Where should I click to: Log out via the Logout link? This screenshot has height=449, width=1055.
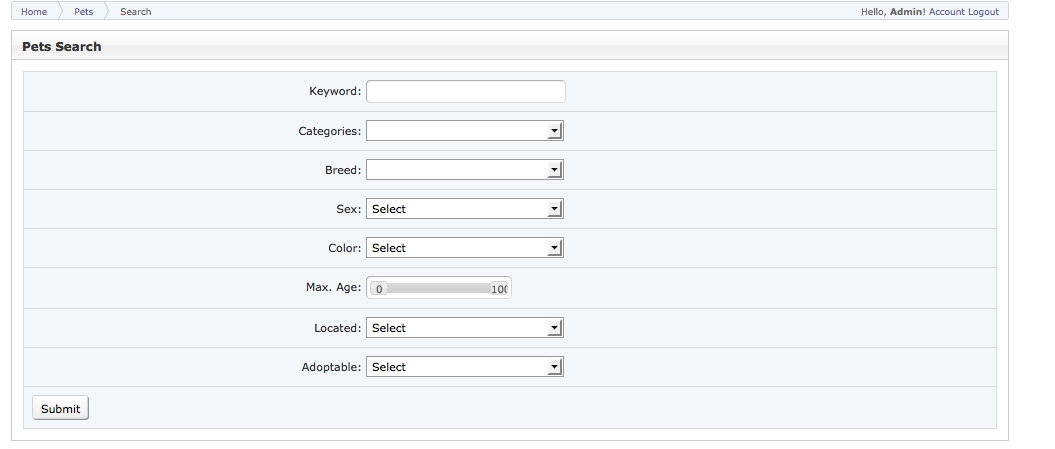983,12
